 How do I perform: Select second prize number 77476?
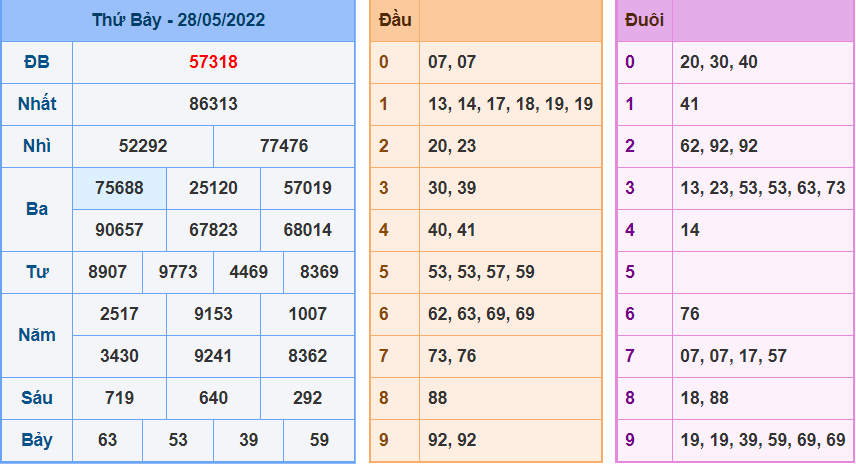tap(284, 146)
